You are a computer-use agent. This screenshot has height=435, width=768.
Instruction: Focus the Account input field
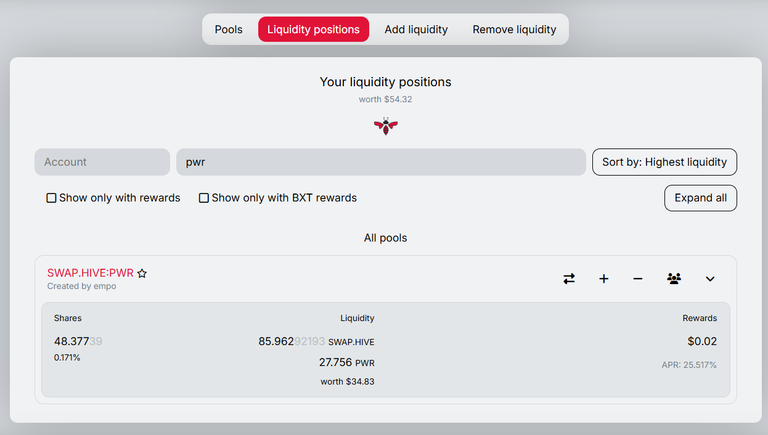pyautogui.click(x=102, y=162)
